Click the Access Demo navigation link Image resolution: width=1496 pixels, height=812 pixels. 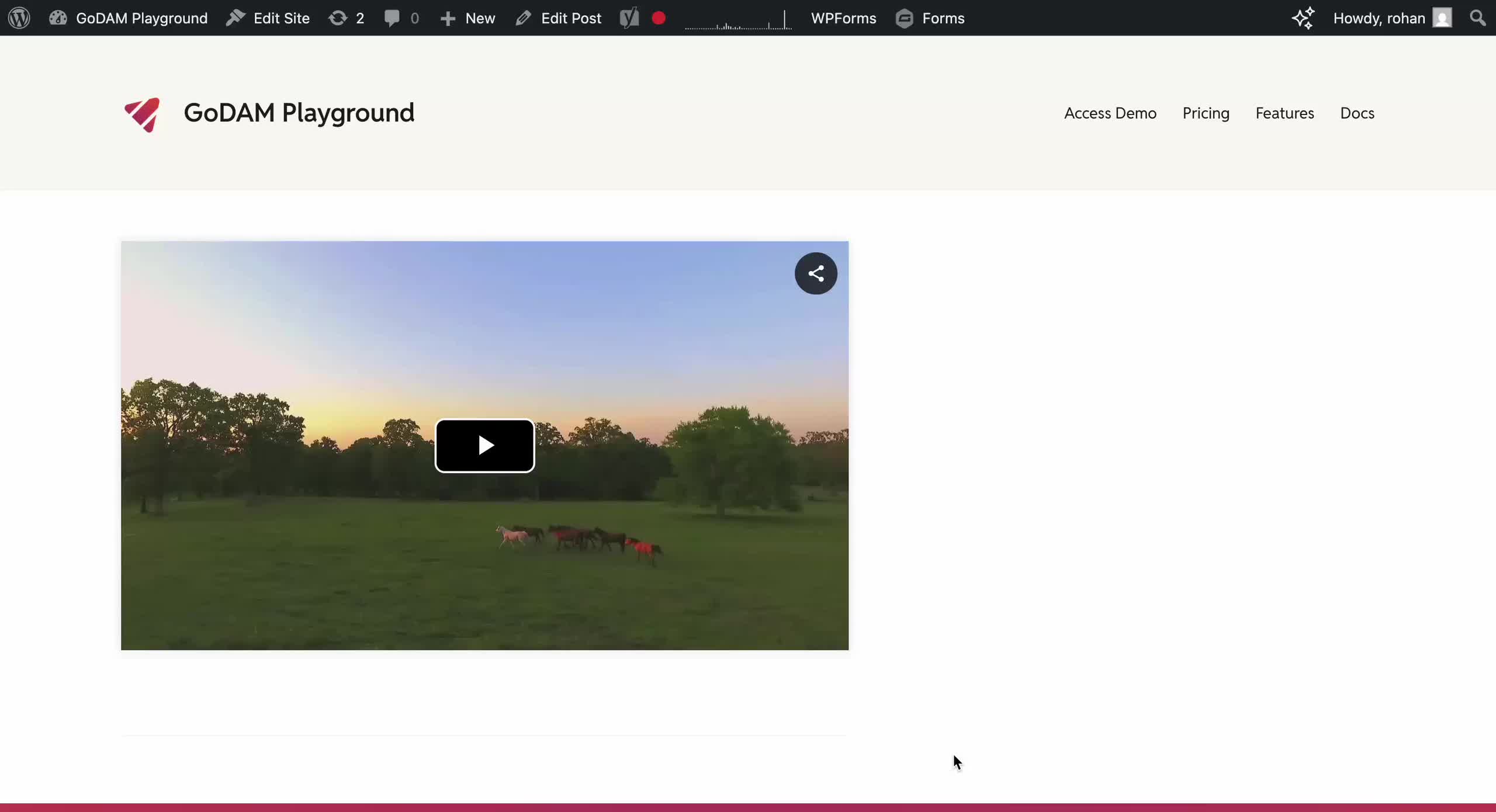(x=1109, y=113)
